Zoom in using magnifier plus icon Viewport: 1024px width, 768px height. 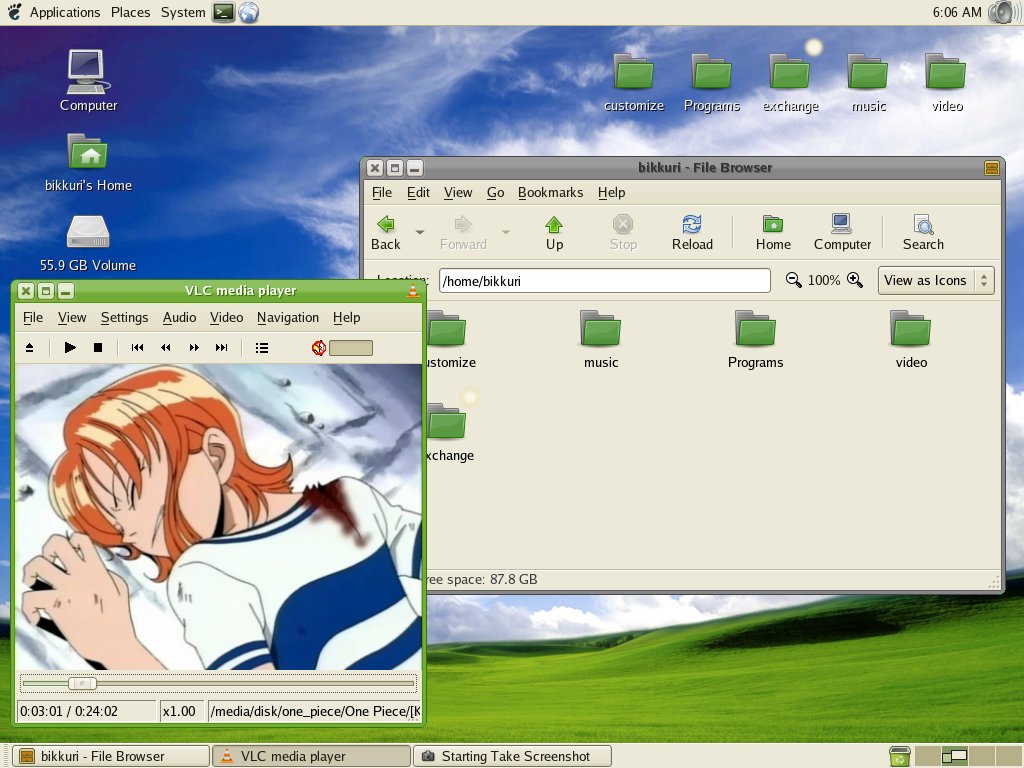855,280
